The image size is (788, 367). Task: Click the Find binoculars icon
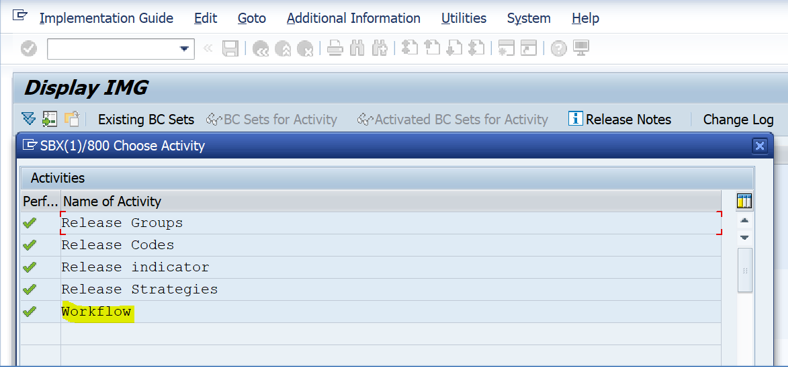pyautogui.click(x=357, y=49)
